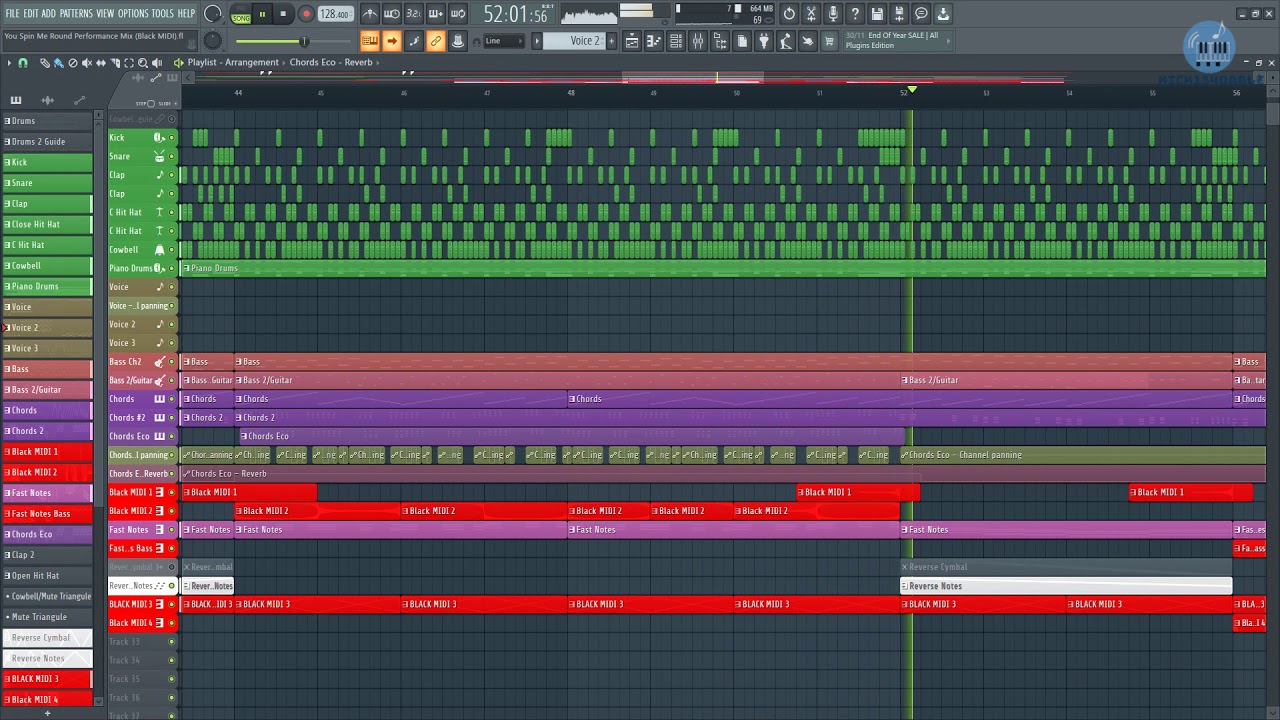Toggle the metronome icon
The image size is (1280, 720).
click(x=370, y=14)
